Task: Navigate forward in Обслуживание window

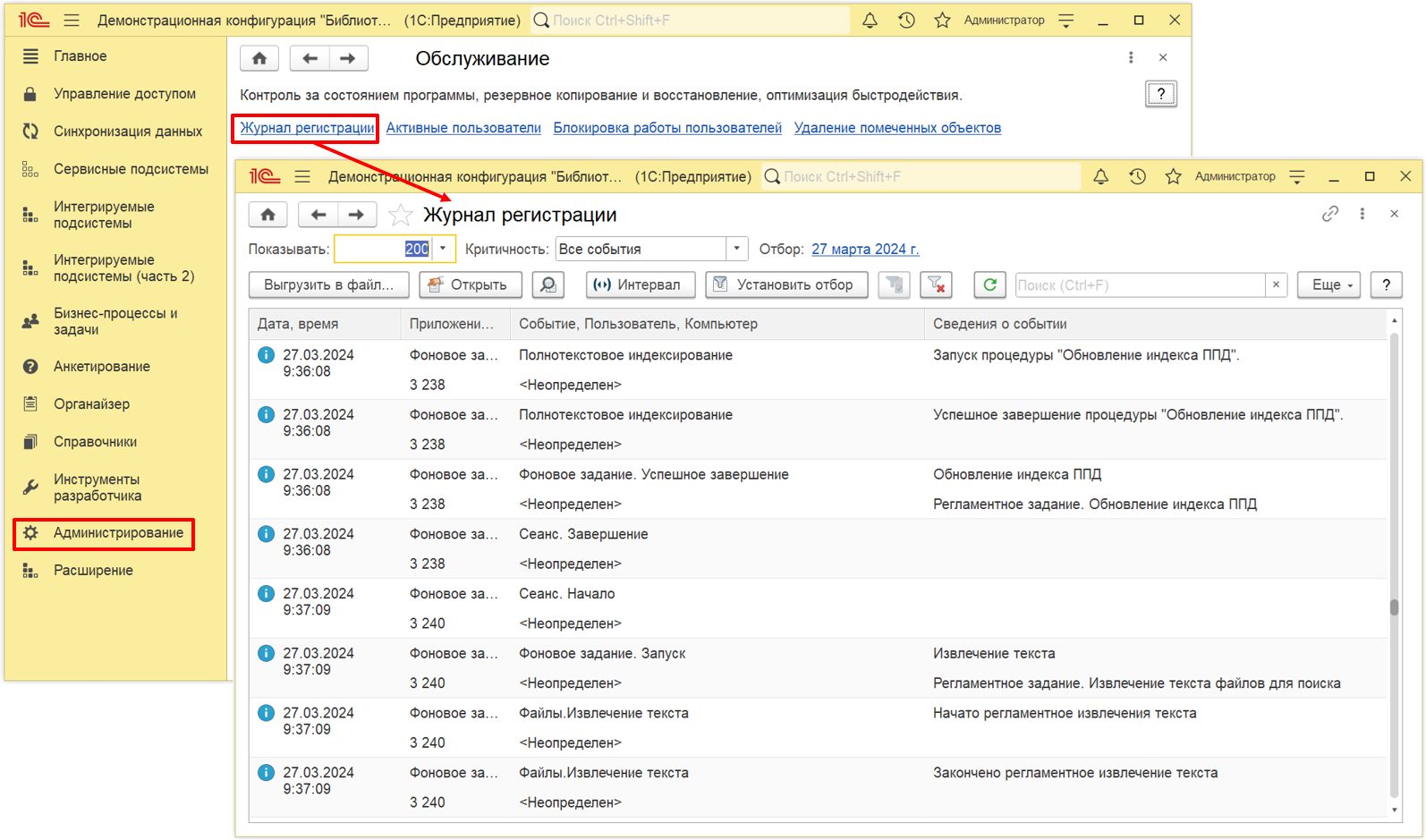Action: [348, 58]
